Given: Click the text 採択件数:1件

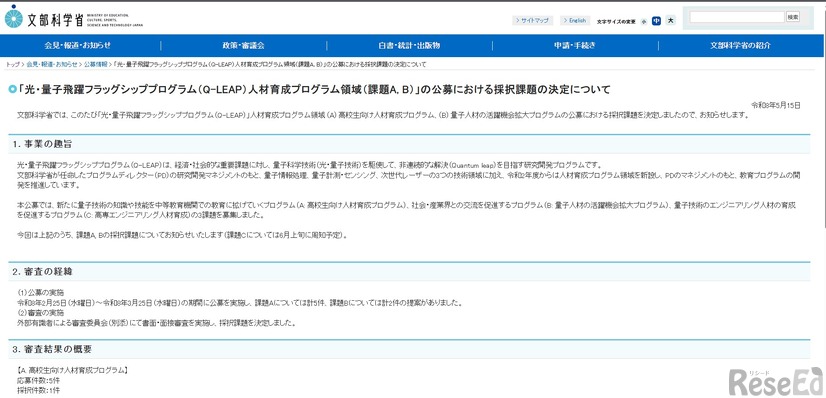Looking at the screenshot, I should click(39, 390).
